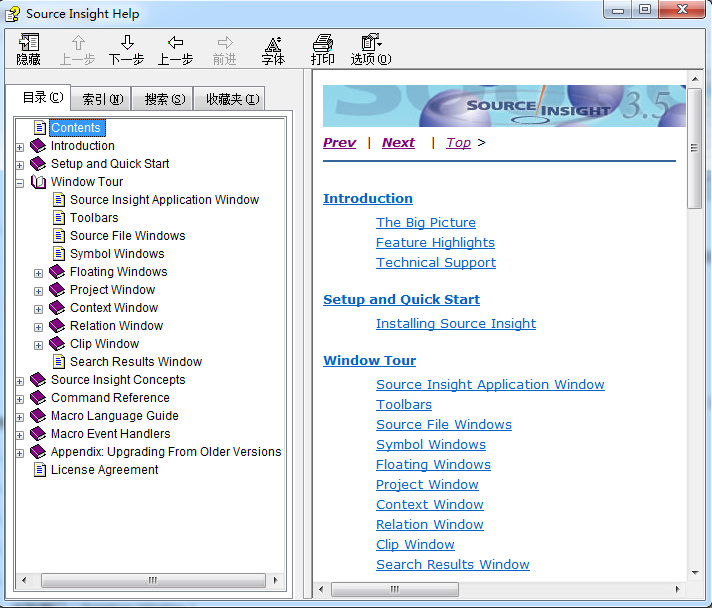Click the Source Insight 3.5 banner image
The height and width of the screenshot is (608, 712).
pyautogui.click(x=504, y=106)
